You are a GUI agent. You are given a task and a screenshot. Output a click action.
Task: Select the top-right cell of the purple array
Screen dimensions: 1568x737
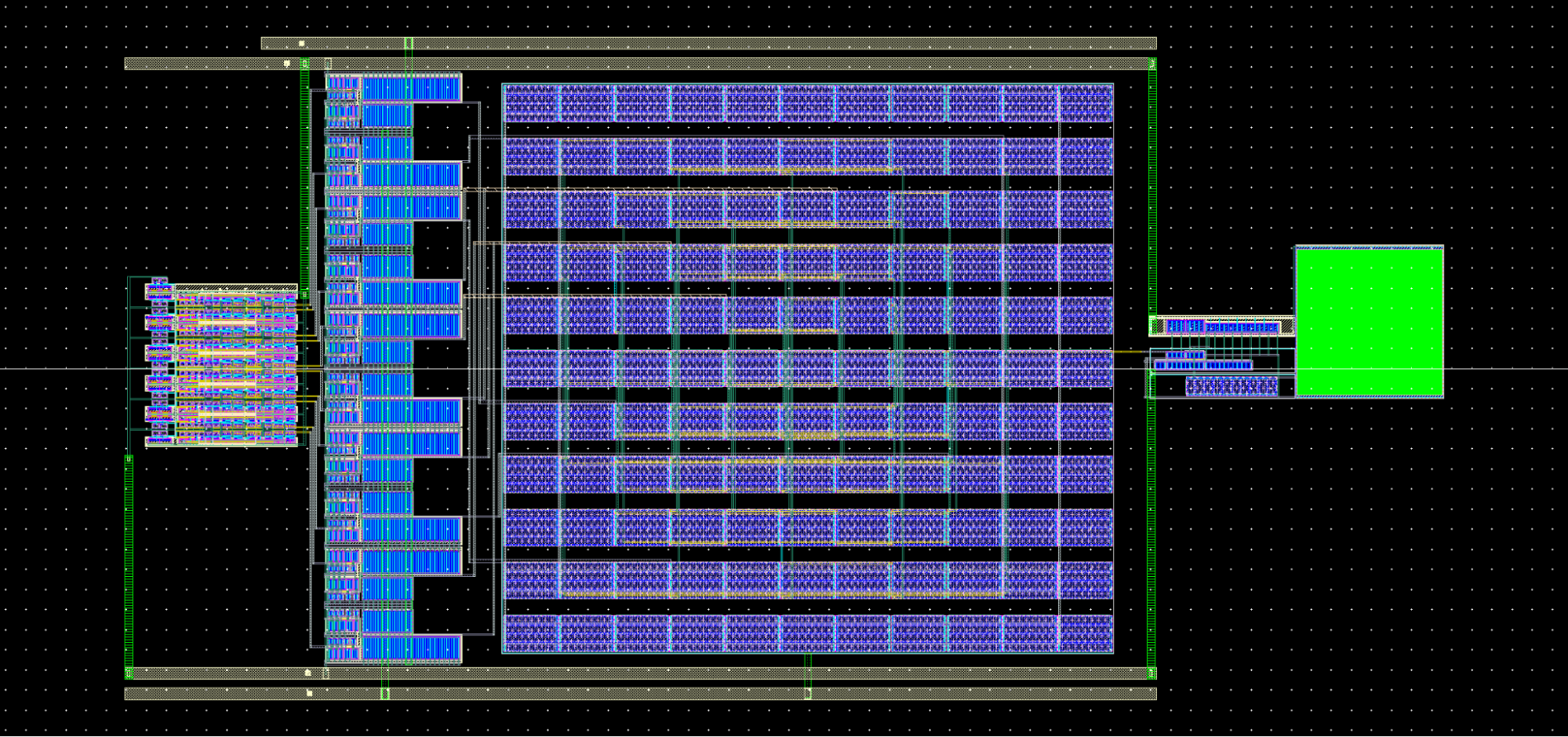tap(1086, 103)
